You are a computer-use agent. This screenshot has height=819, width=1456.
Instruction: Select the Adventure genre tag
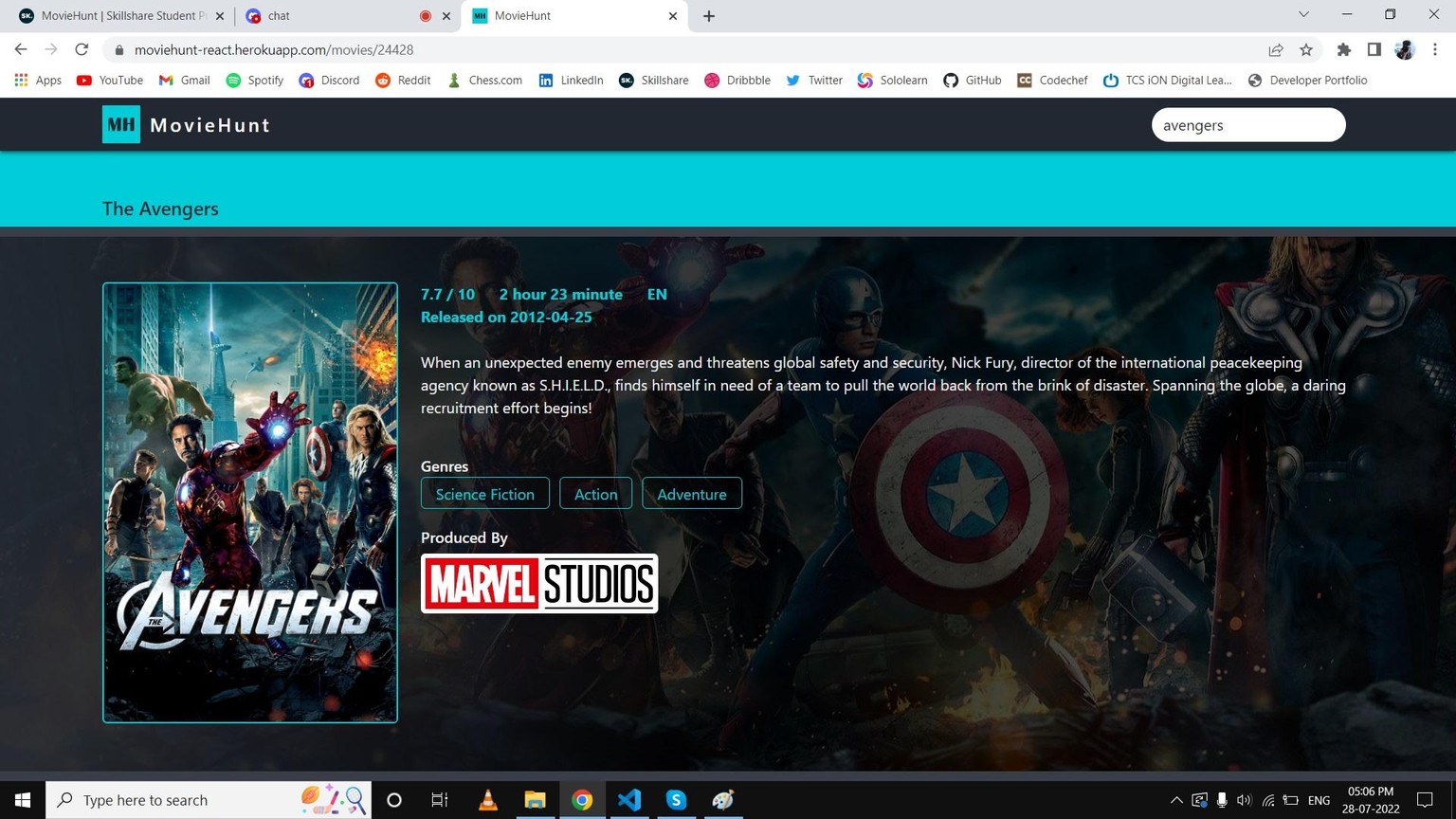click(x=692, y=494)
